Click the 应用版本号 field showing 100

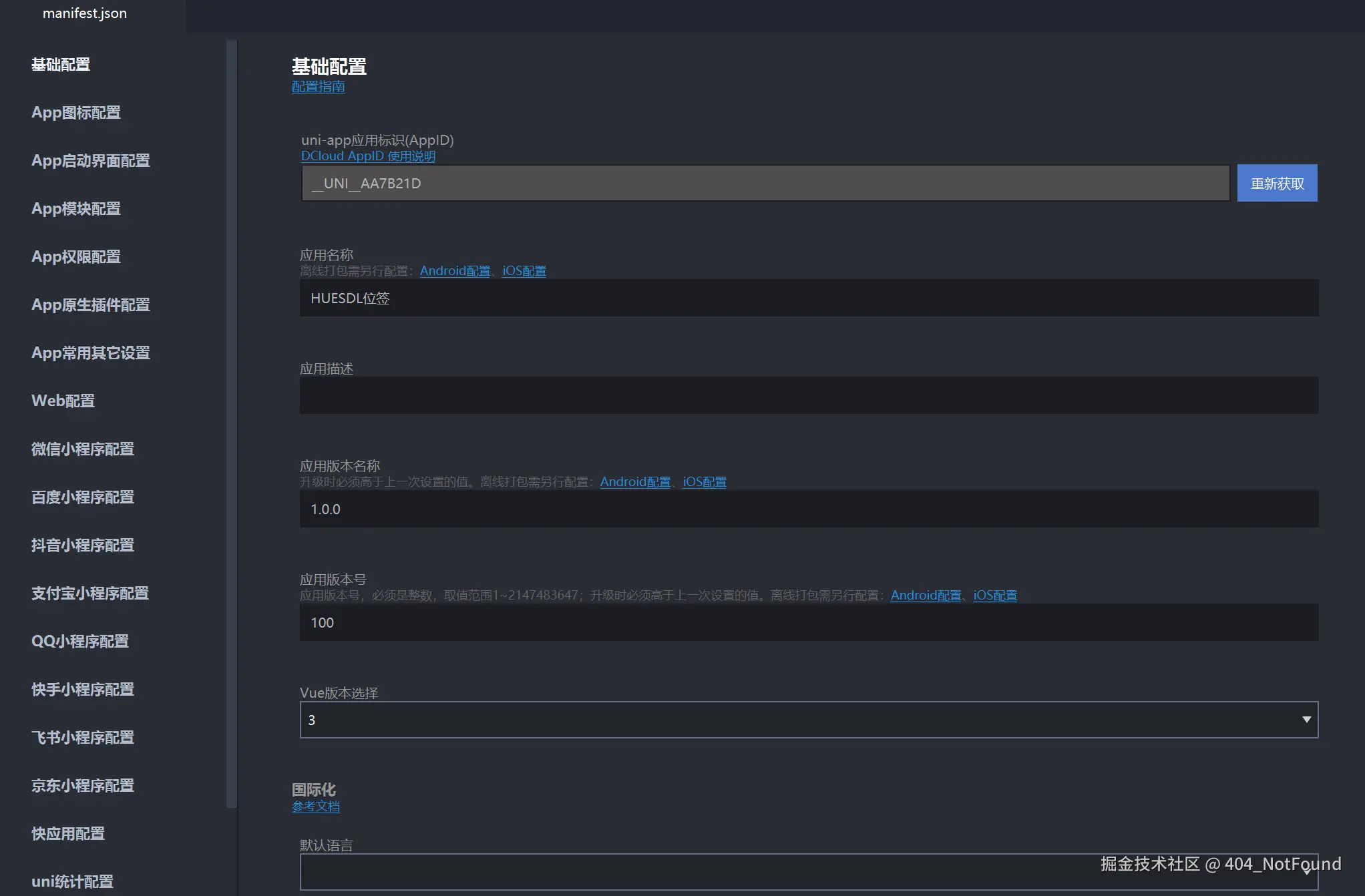coord(808,622)
